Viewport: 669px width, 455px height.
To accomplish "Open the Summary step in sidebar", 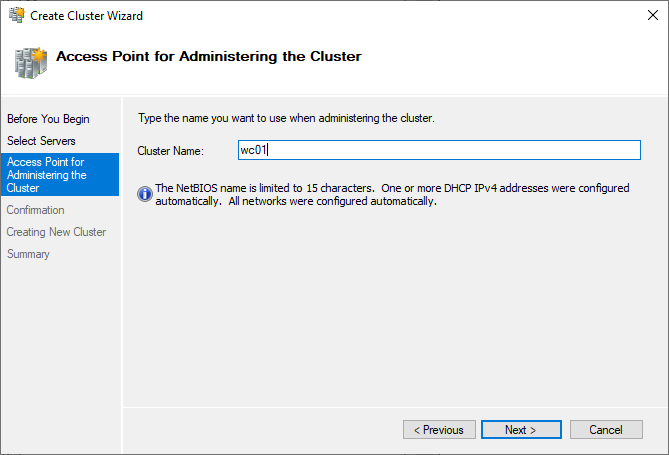I will click(x=28, y=254).
